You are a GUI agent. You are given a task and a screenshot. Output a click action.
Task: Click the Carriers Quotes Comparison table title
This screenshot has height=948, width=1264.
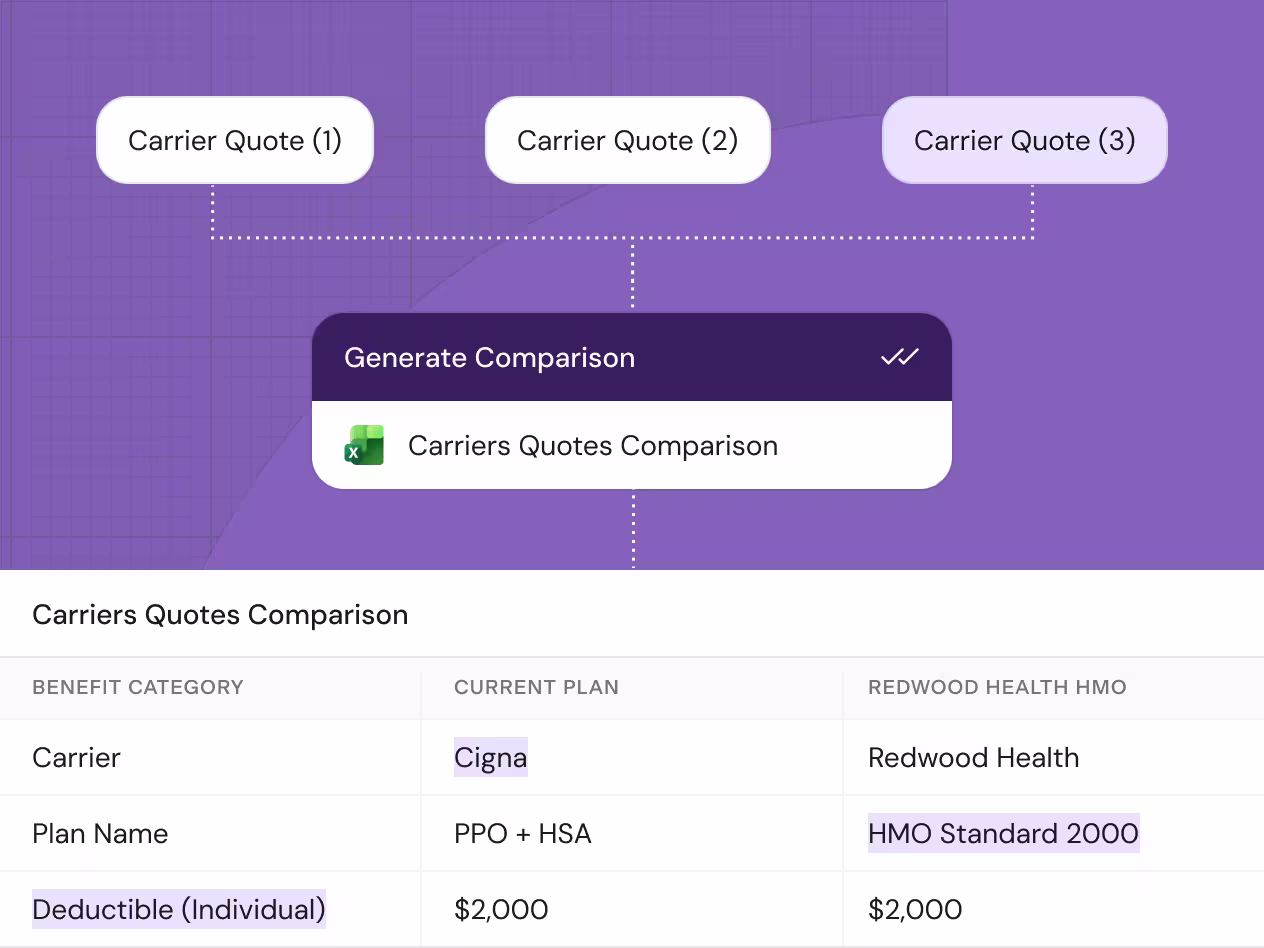coord(220,614)
